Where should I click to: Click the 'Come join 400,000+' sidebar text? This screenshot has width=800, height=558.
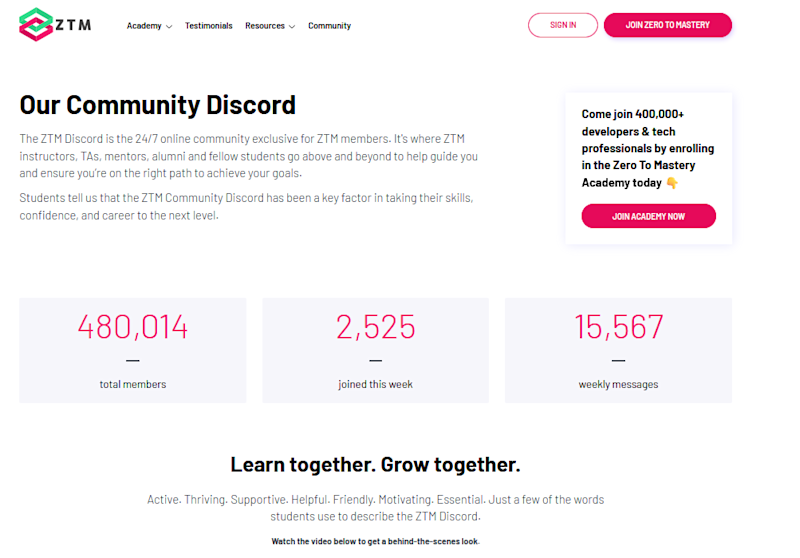tap(648, 148)
